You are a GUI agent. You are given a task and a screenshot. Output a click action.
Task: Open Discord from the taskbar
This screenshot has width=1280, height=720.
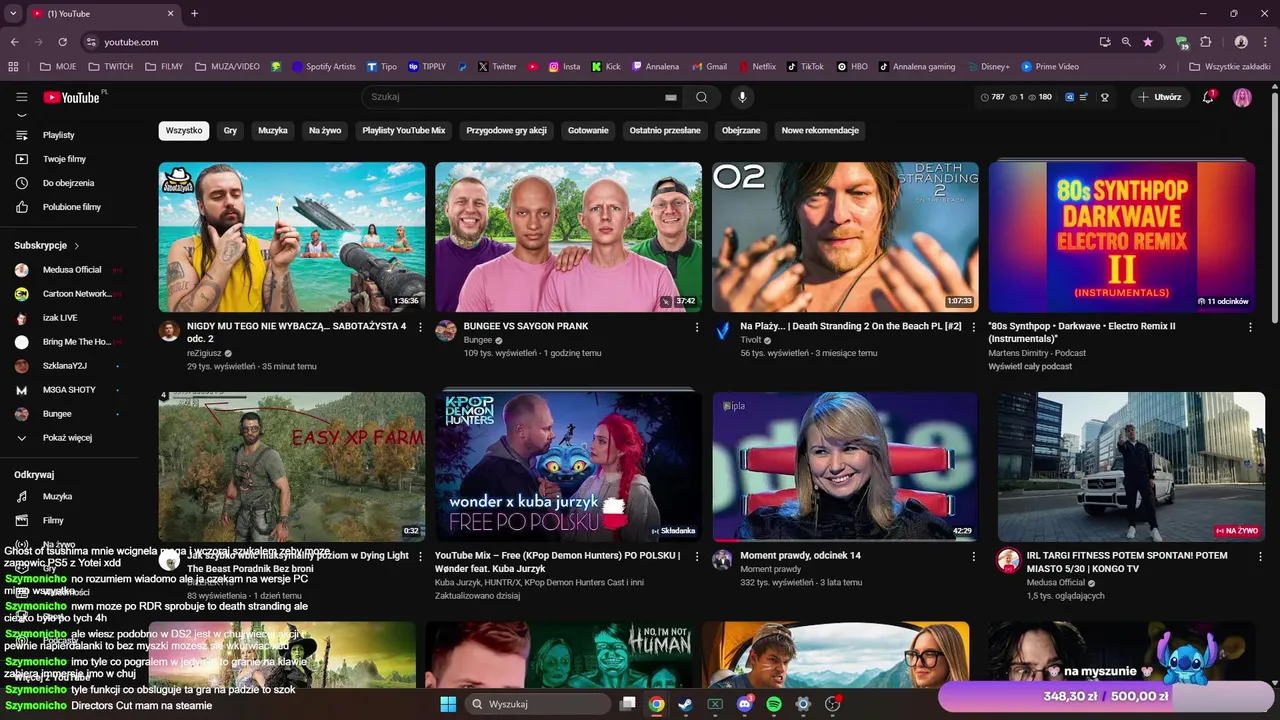(744, 704)
